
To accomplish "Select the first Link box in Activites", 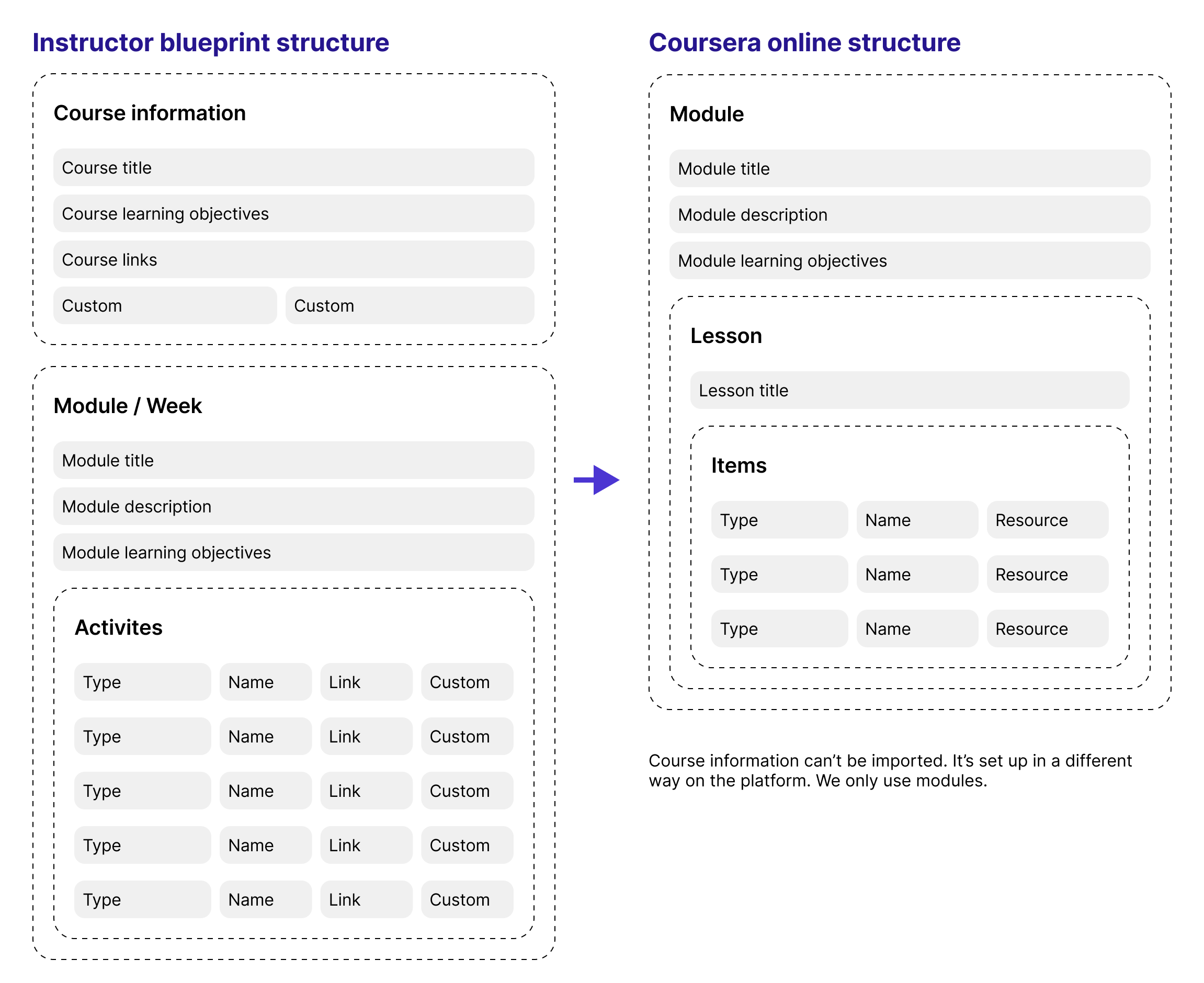I will [366, 682].
